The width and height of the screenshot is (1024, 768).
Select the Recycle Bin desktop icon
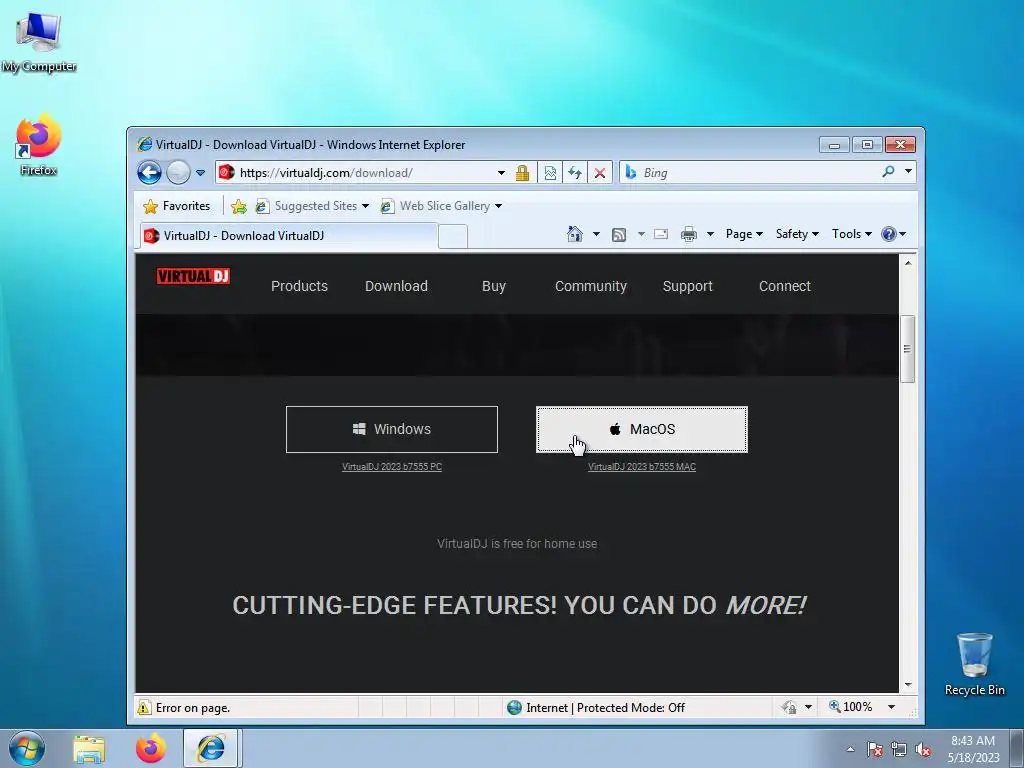click(974, 664)
